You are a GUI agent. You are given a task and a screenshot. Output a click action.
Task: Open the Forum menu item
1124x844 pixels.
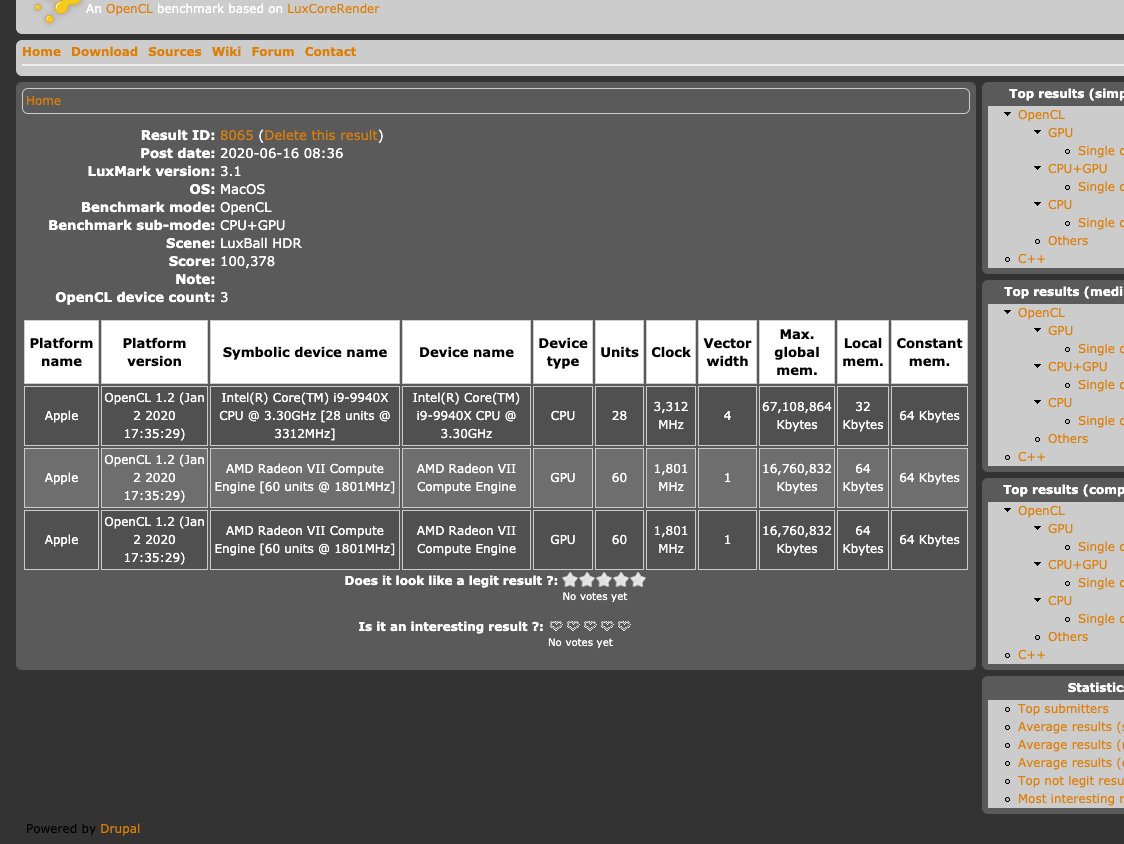[272, 52]
